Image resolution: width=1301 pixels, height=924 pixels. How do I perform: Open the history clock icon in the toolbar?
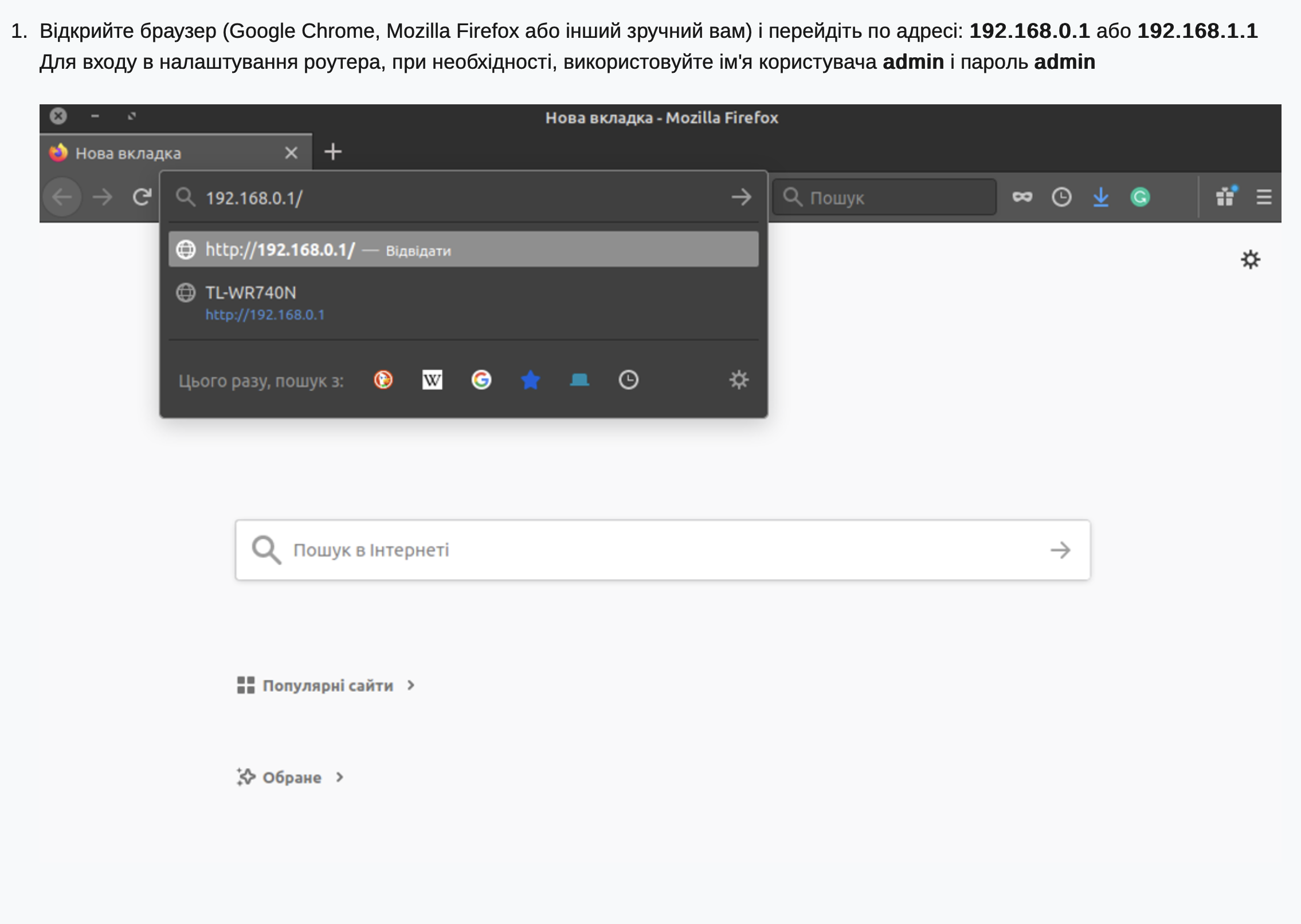click(x=1061, y=197)
